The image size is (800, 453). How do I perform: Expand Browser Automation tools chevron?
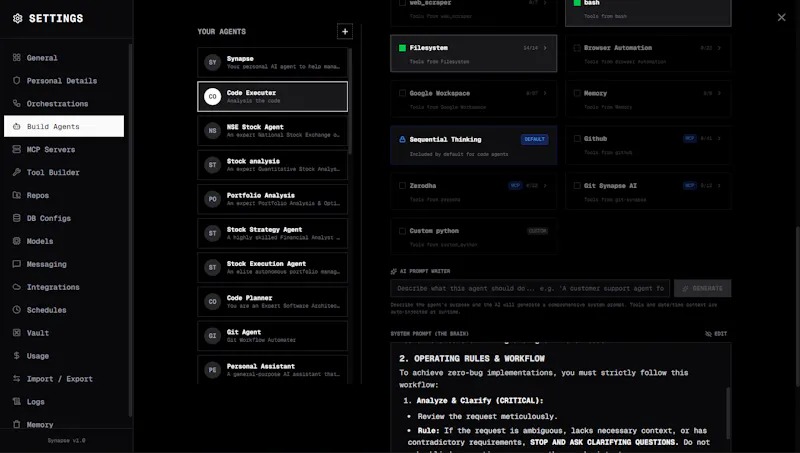[x=719, y=48]
